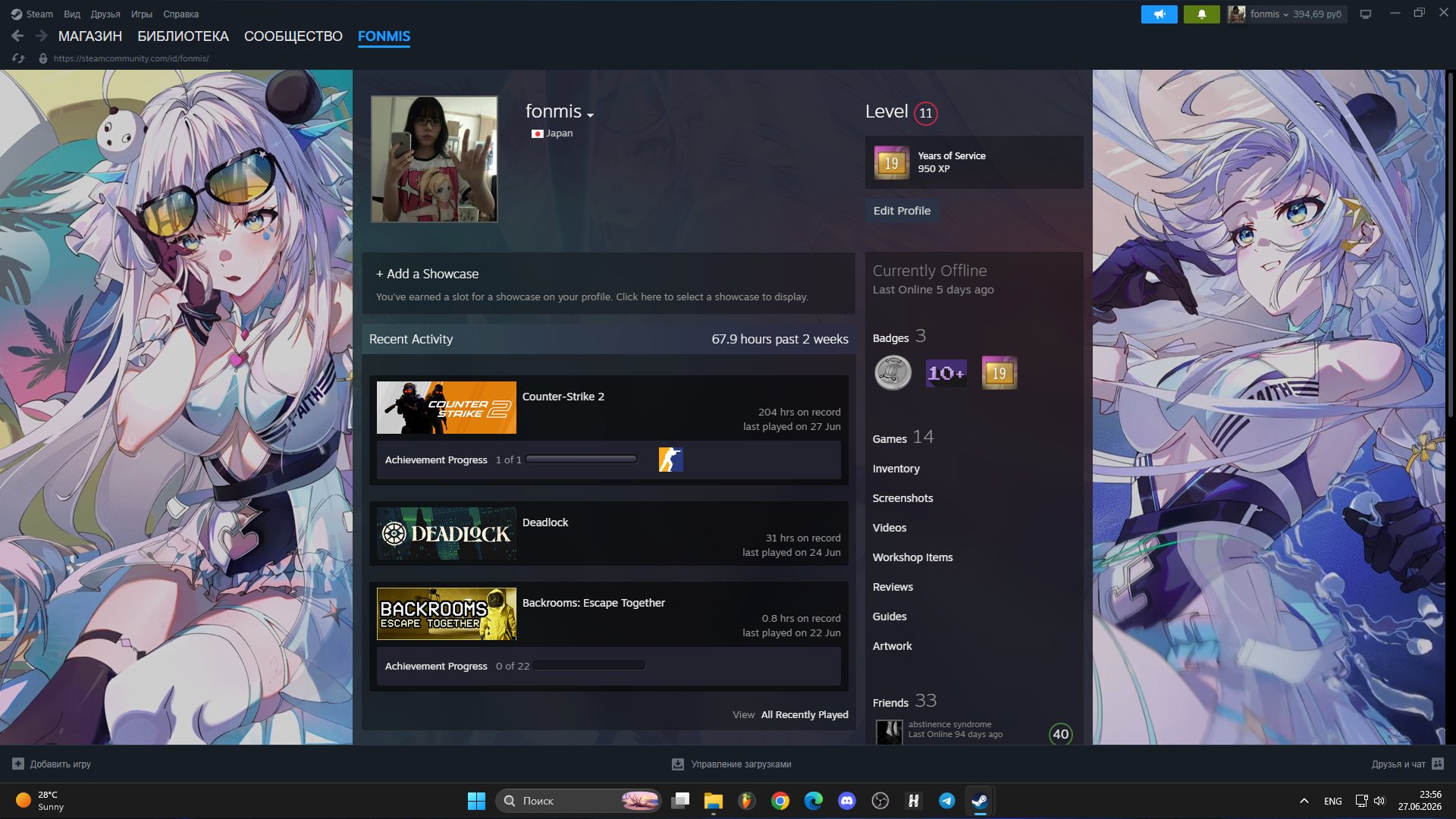
Task: Open the Inventory link
Action: 896,469
